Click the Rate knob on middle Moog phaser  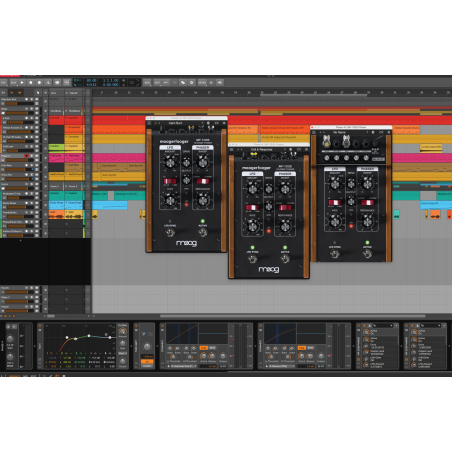pyautogui.click(x=253, y=227)
